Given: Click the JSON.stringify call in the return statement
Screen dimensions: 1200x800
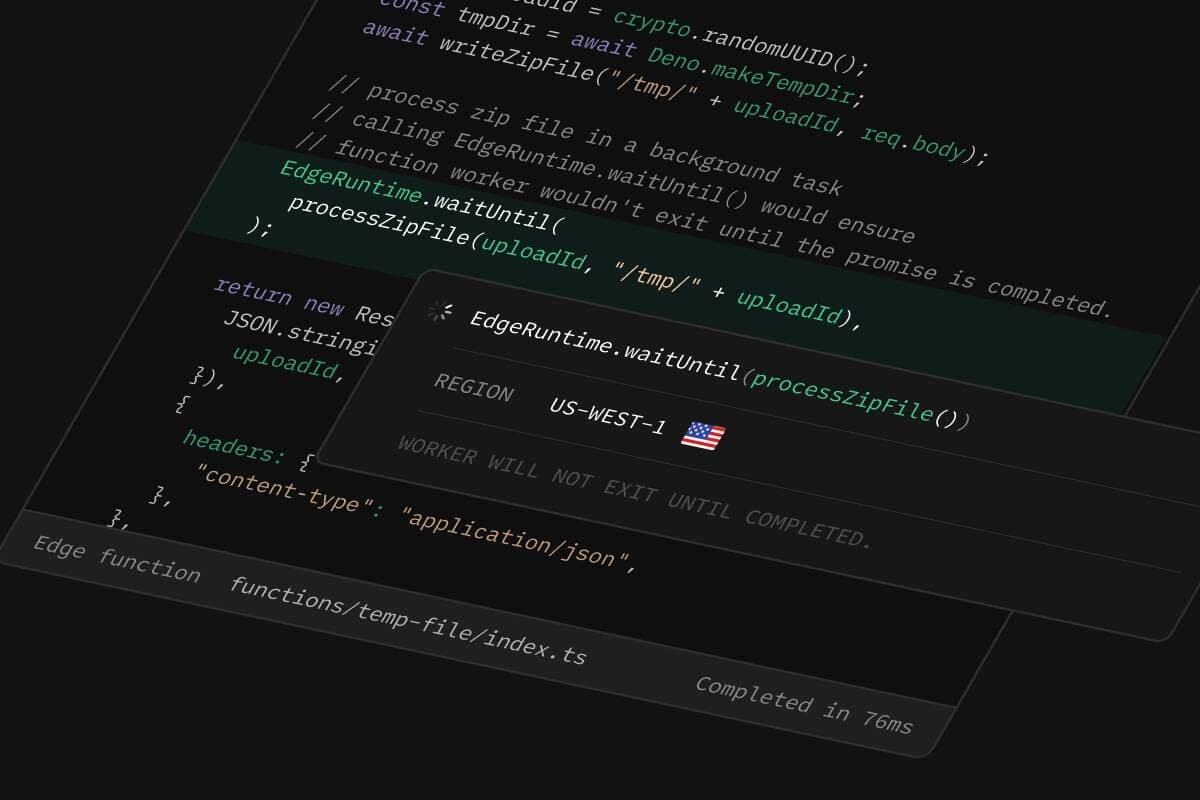Looking at the screenshot, I should point(300,333).
